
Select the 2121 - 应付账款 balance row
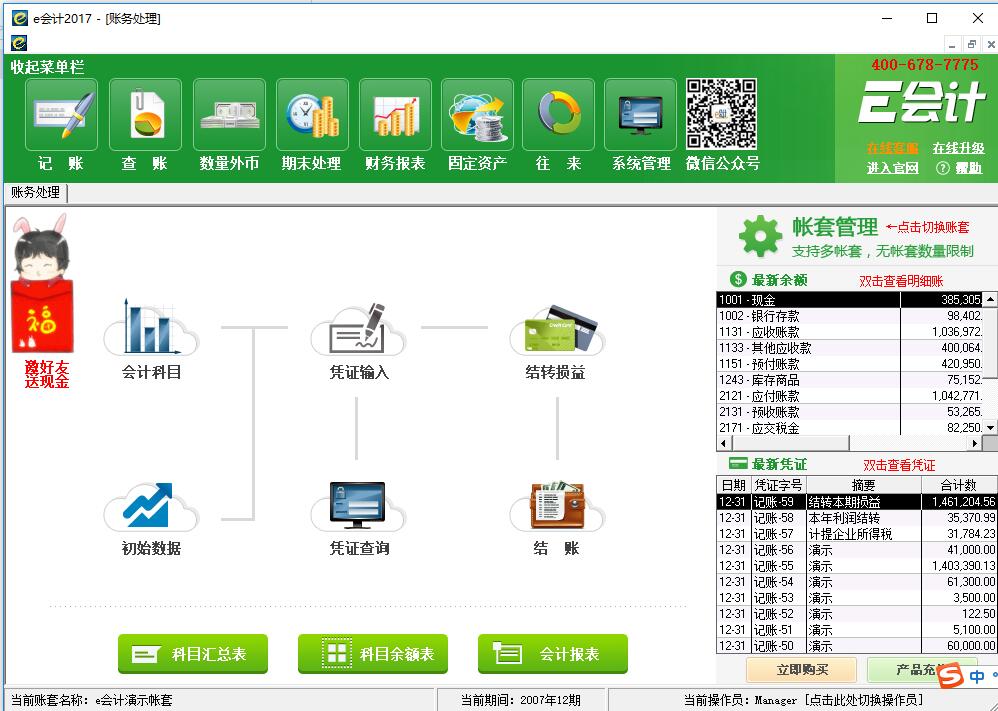click(x=850, y=396)
